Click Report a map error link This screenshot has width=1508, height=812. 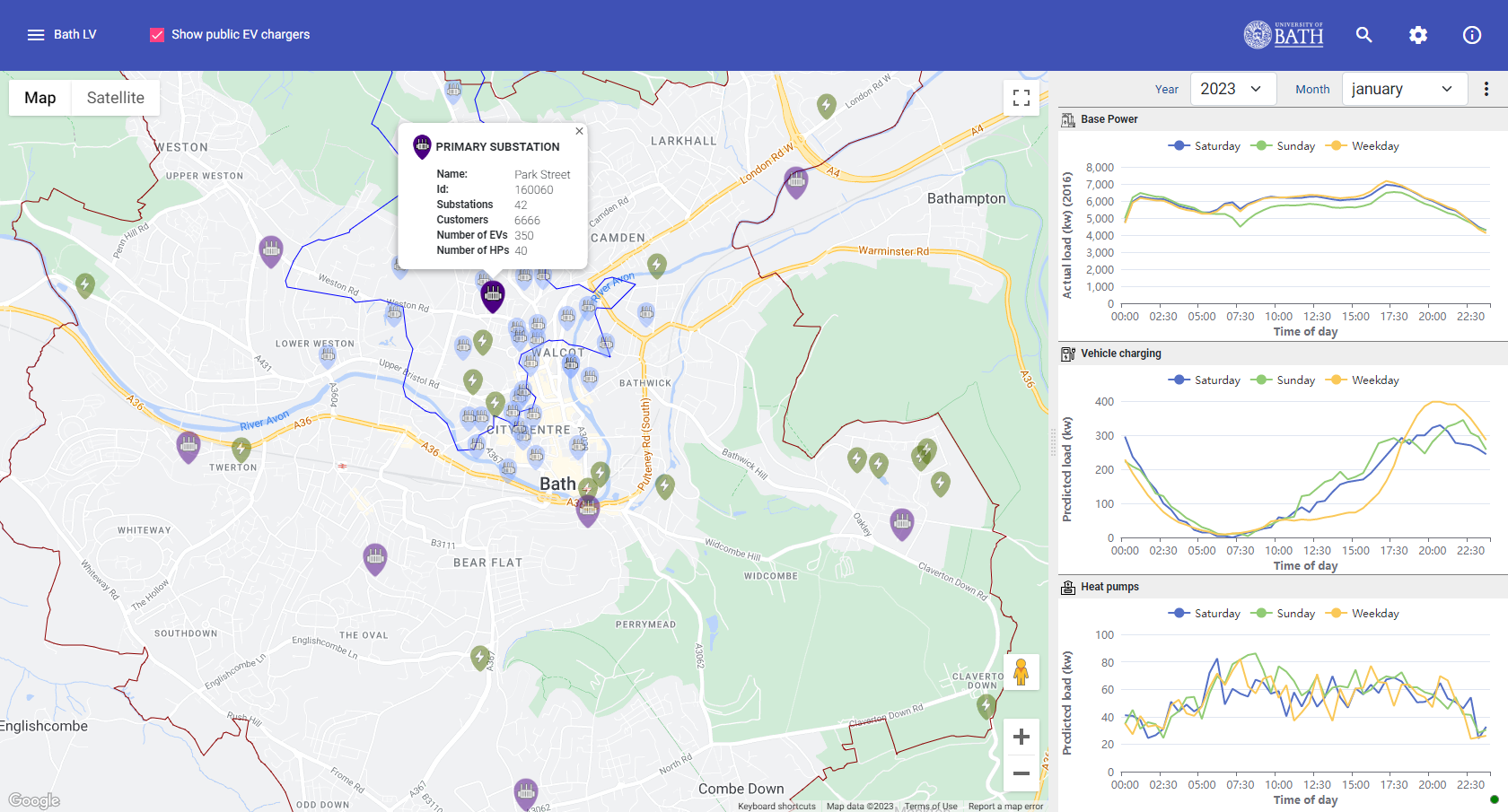1005,806
